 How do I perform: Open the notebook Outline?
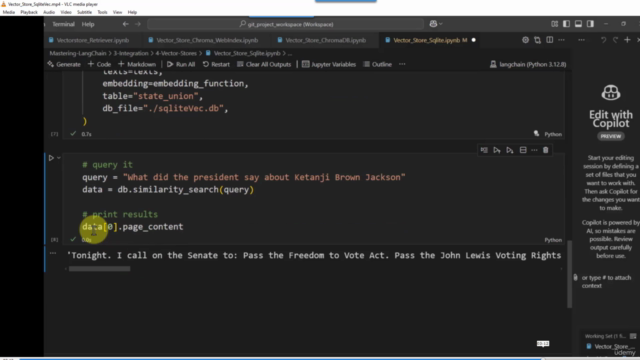pos(378,64)
